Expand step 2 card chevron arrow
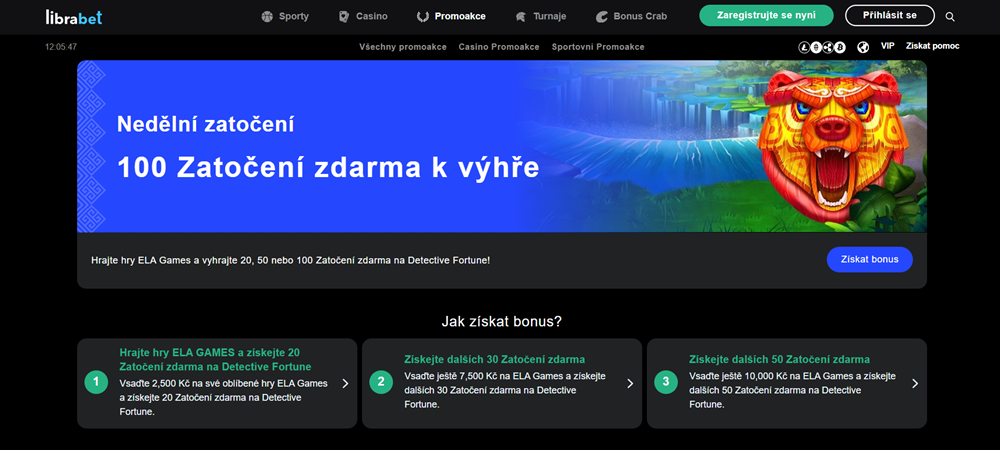Screen dimensions: 1000x450 pos(630,383)
